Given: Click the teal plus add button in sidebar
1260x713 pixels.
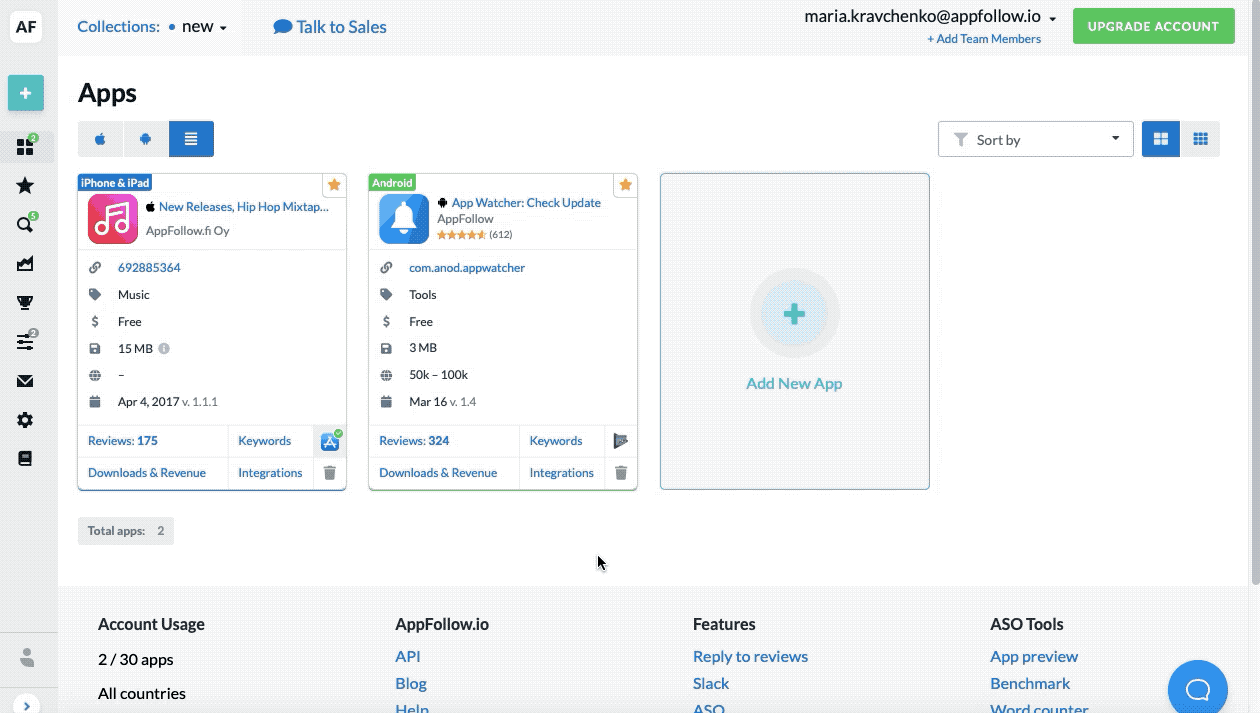Looking at the screenshot, I should point(26,93).
